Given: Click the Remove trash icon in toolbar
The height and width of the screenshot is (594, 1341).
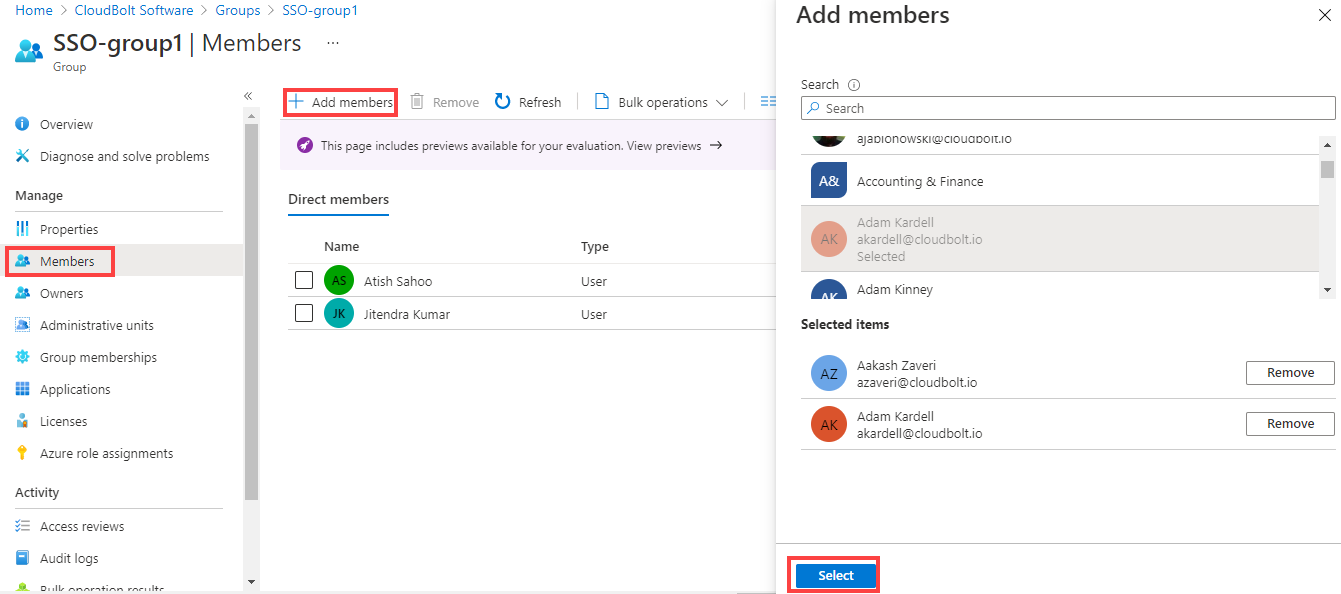Looking at the screenshot, I should 417,102.
